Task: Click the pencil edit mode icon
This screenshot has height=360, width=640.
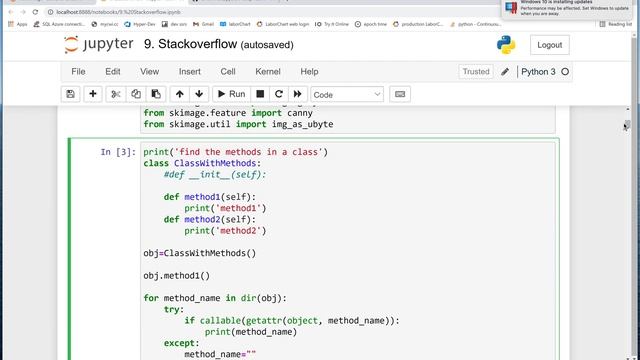Action: [505, 72]
